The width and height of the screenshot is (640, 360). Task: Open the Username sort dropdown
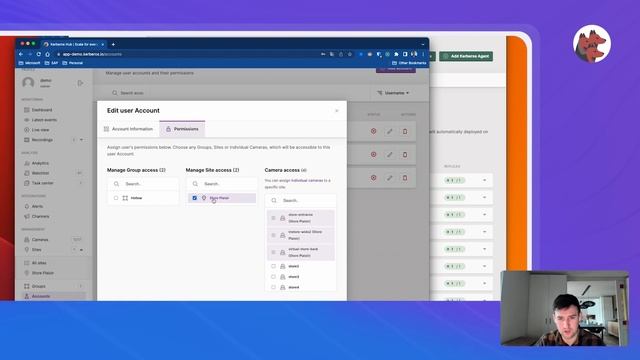(393, 93)
